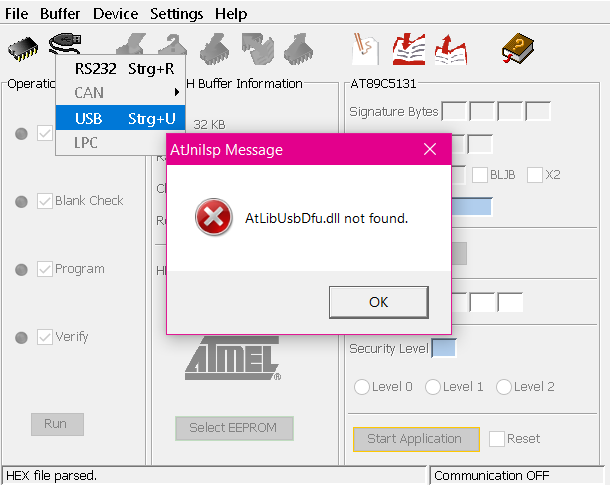The image size is (610, 485).
Task: Click the red error icon in message
Action: tap(214, 217)
